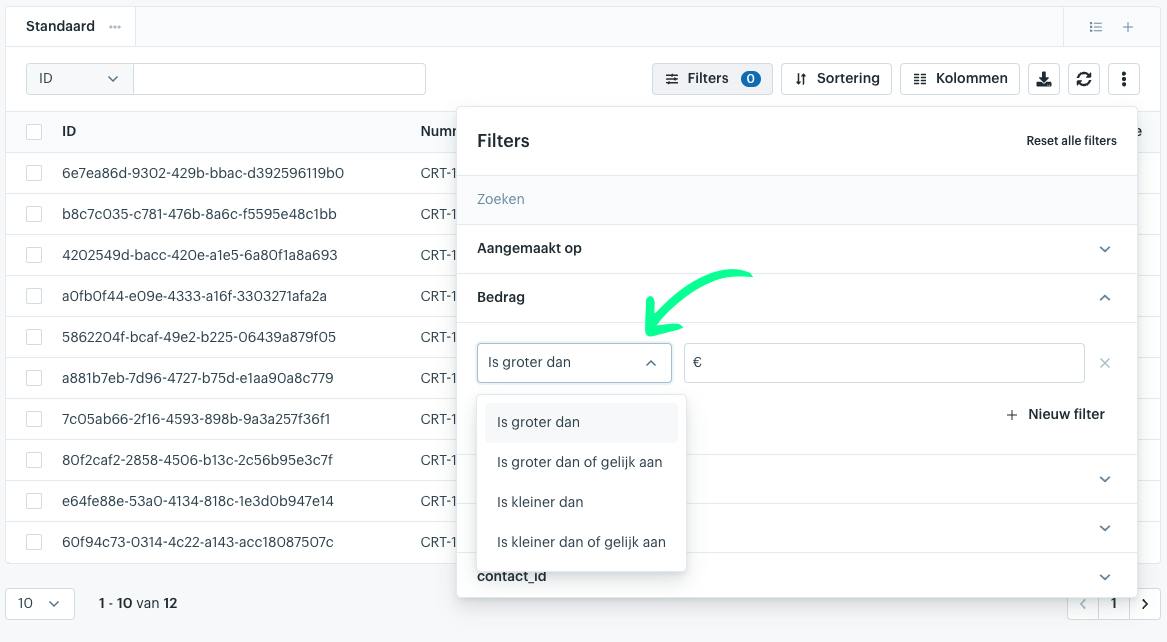Click ID text 7c05ab66-2f16-4593-898b-9a3a257f36f1

[196, 419]
